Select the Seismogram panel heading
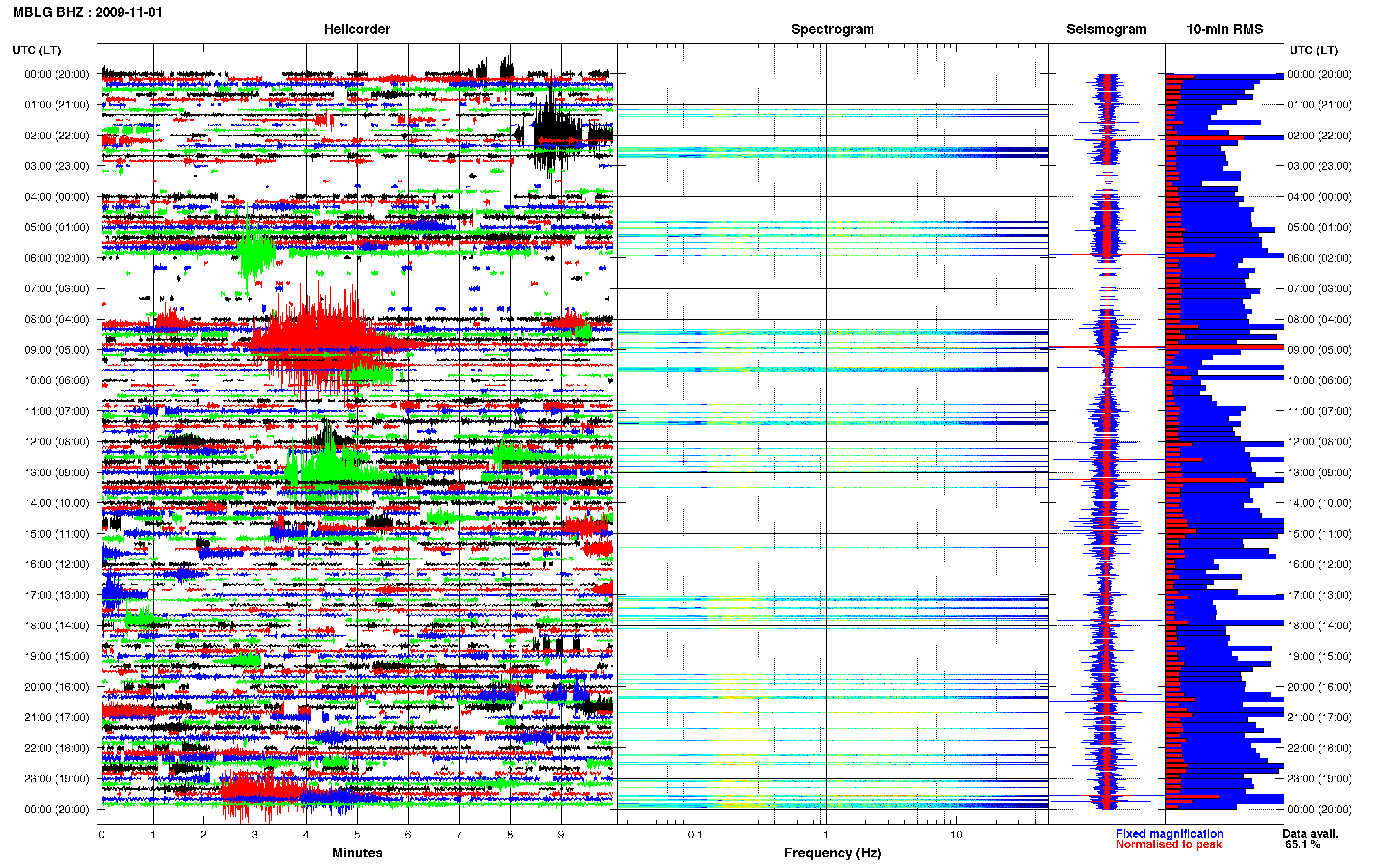 click(x=1106, y=29)
